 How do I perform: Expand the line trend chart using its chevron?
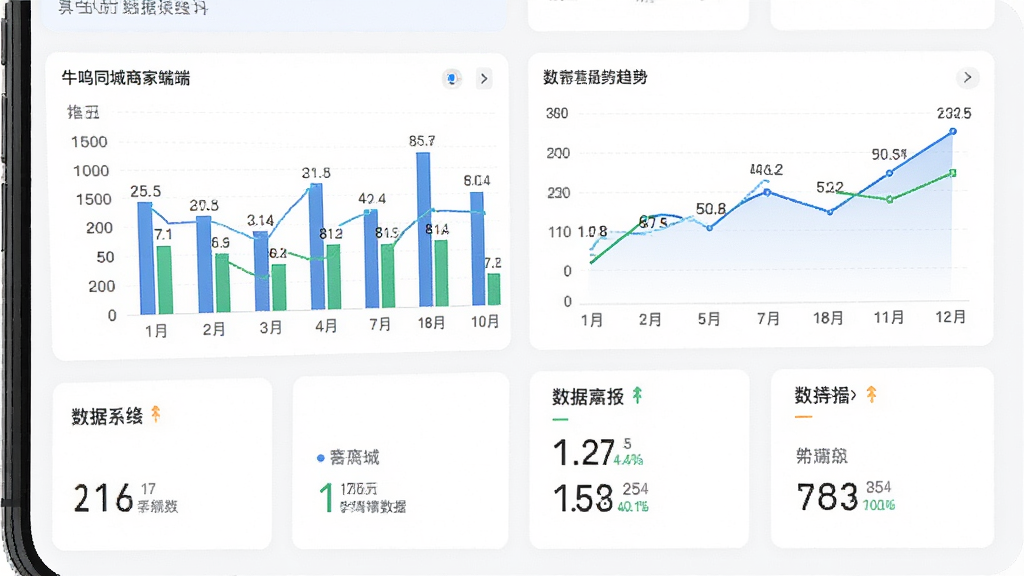[x=967, y=78]
